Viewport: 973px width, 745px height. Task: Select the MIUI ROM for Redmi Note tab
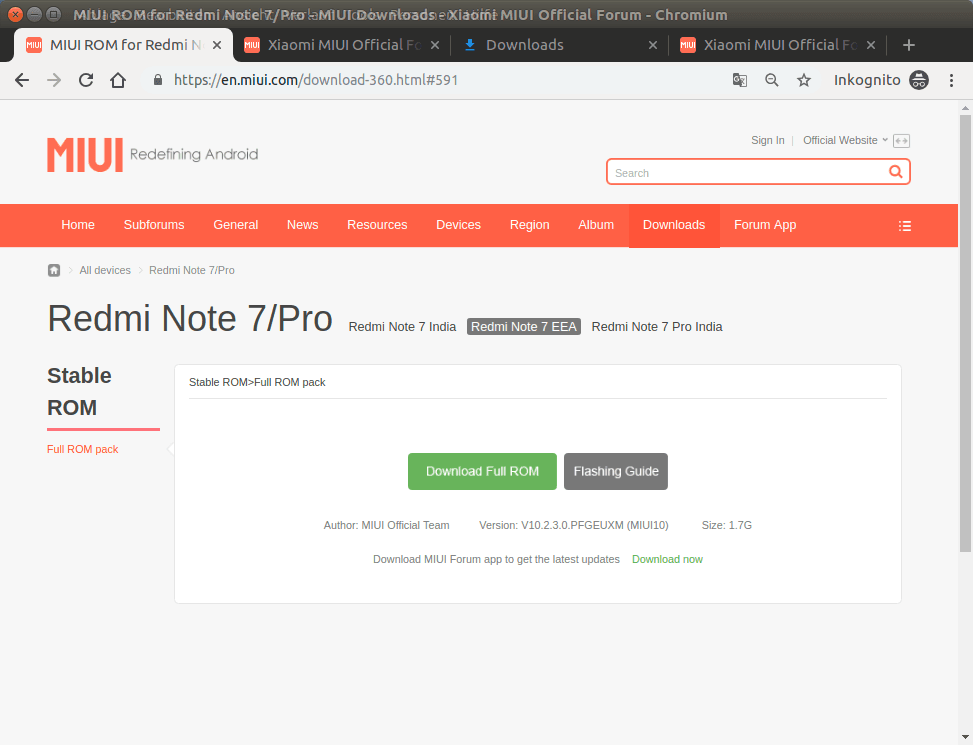[x=123, y=45]
